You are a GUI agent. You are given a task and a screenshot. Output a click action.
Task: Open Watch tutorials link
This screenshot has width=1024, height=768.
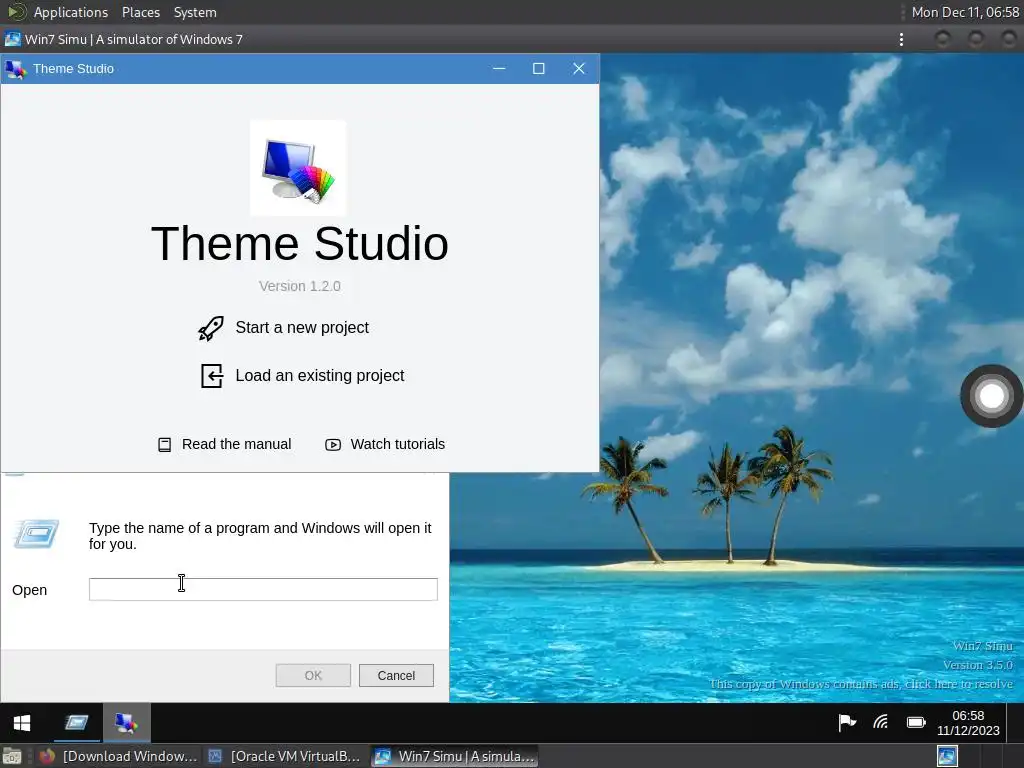pyautogui.click(x=385, y=445)
